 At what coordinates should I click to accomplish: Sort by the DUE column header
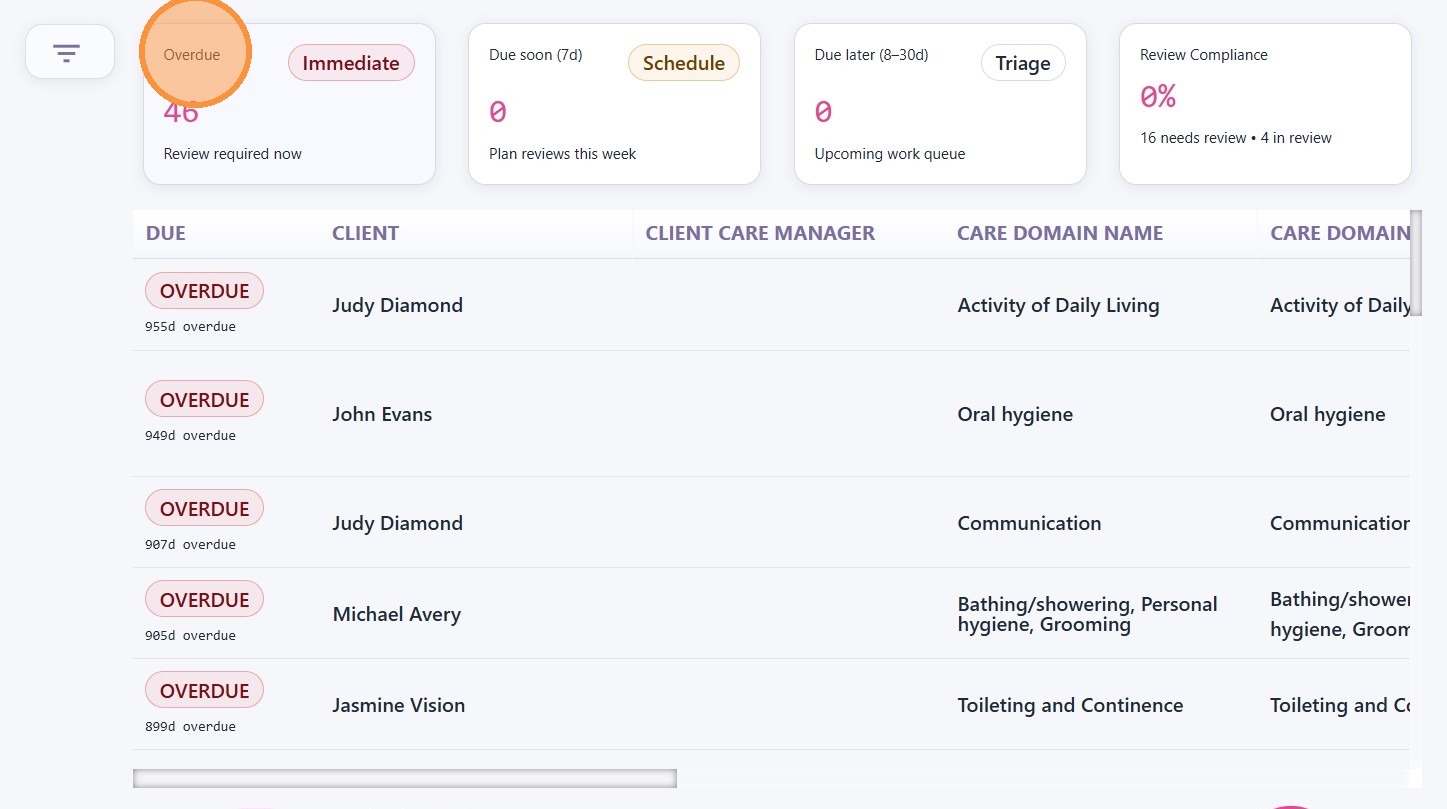[x=166, y=233]
